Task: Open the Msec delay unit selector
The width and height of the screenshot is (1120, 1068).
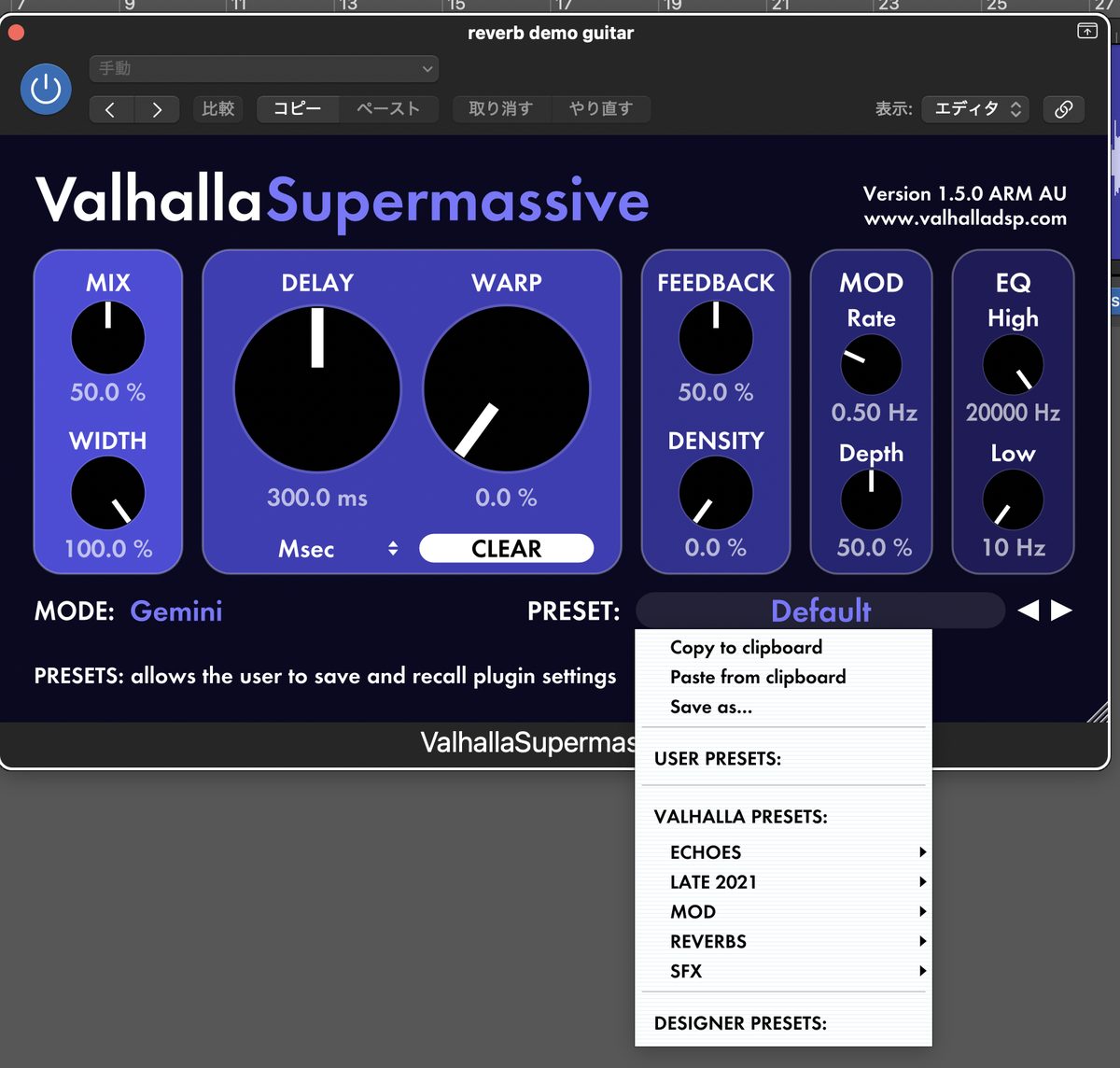Action: (x=338, y=549)
